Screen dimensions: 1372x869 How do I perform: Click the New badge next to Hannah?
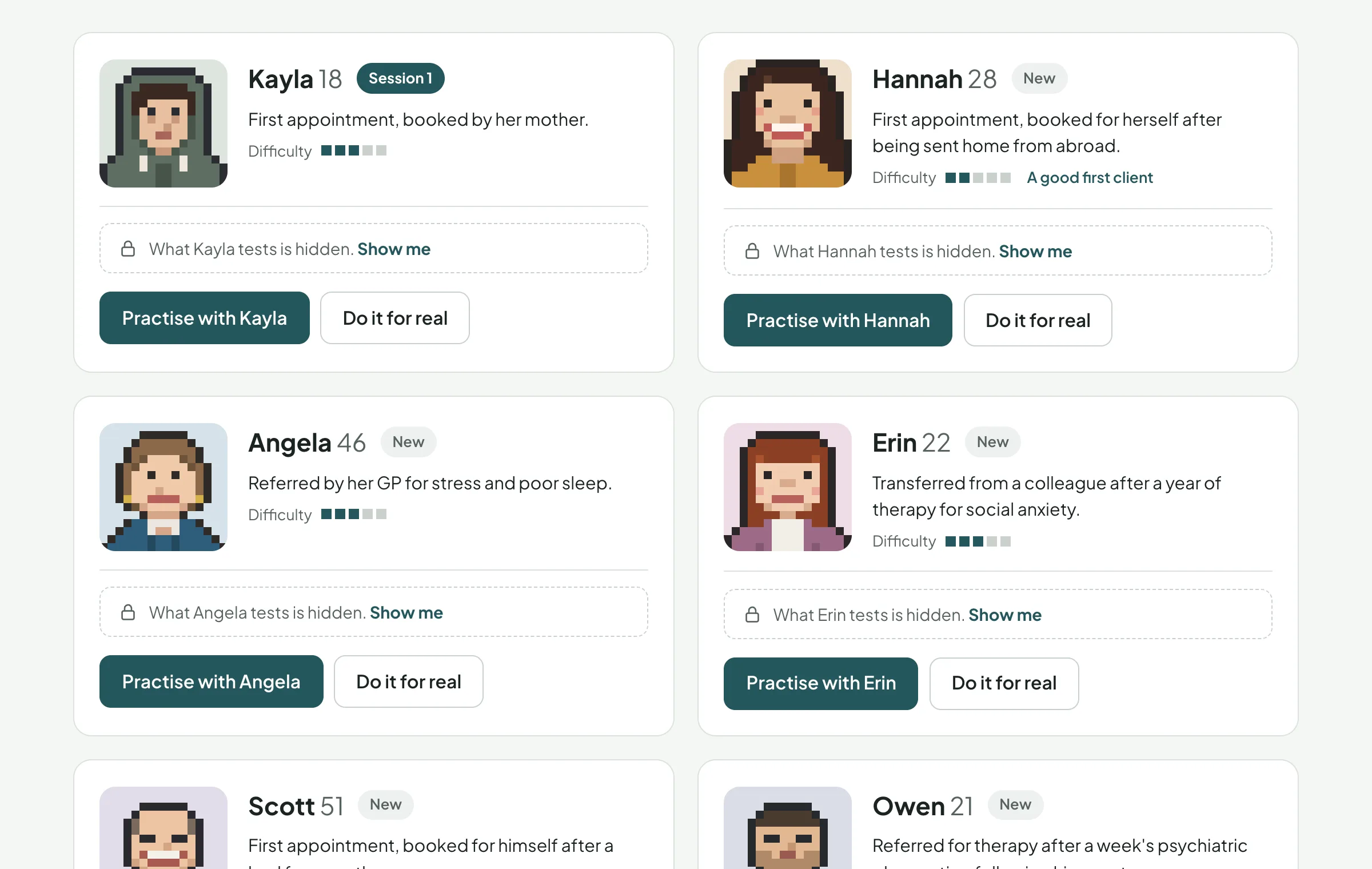click(1039, 78)
